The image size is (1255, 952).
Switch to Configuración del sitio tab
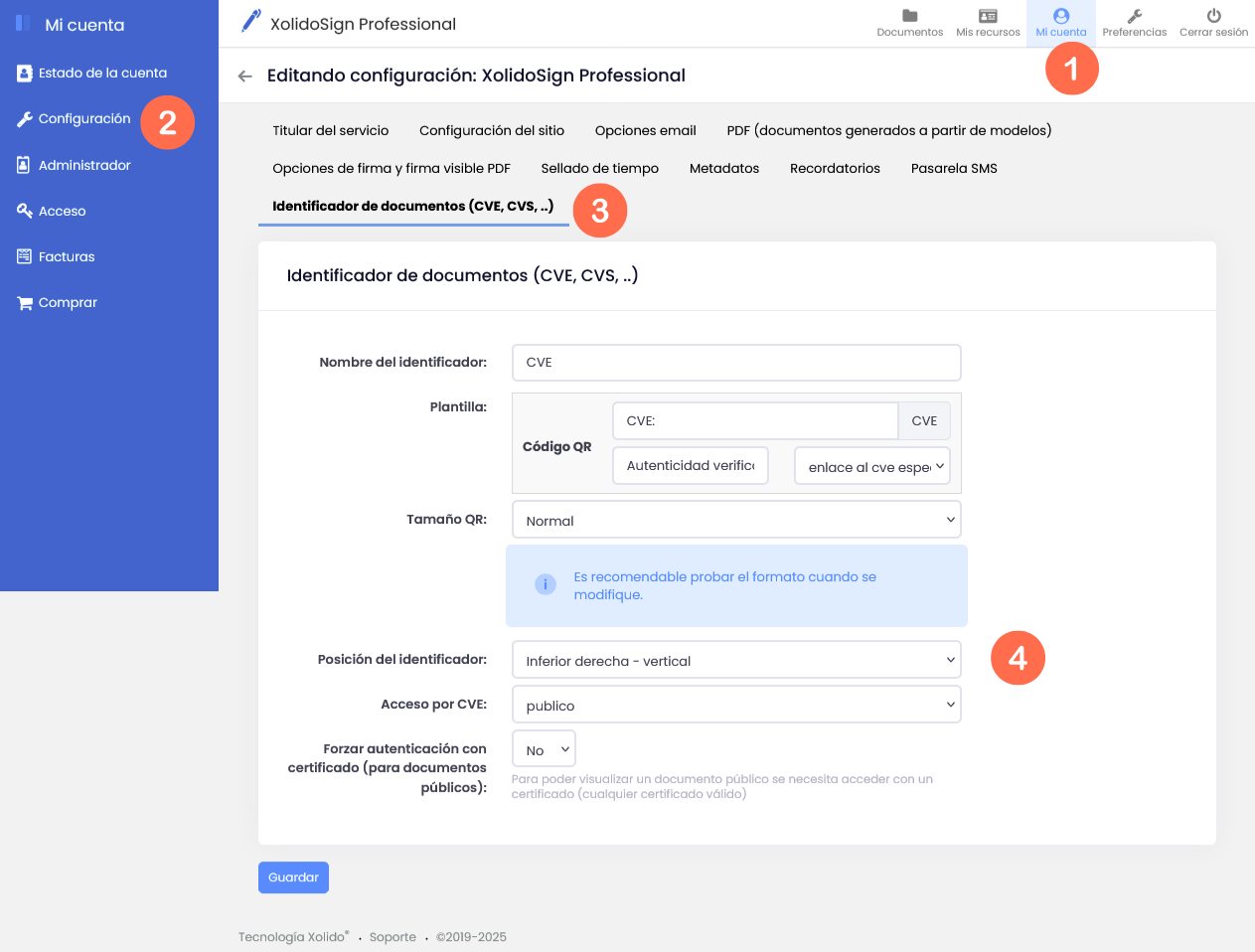(492, 131)
